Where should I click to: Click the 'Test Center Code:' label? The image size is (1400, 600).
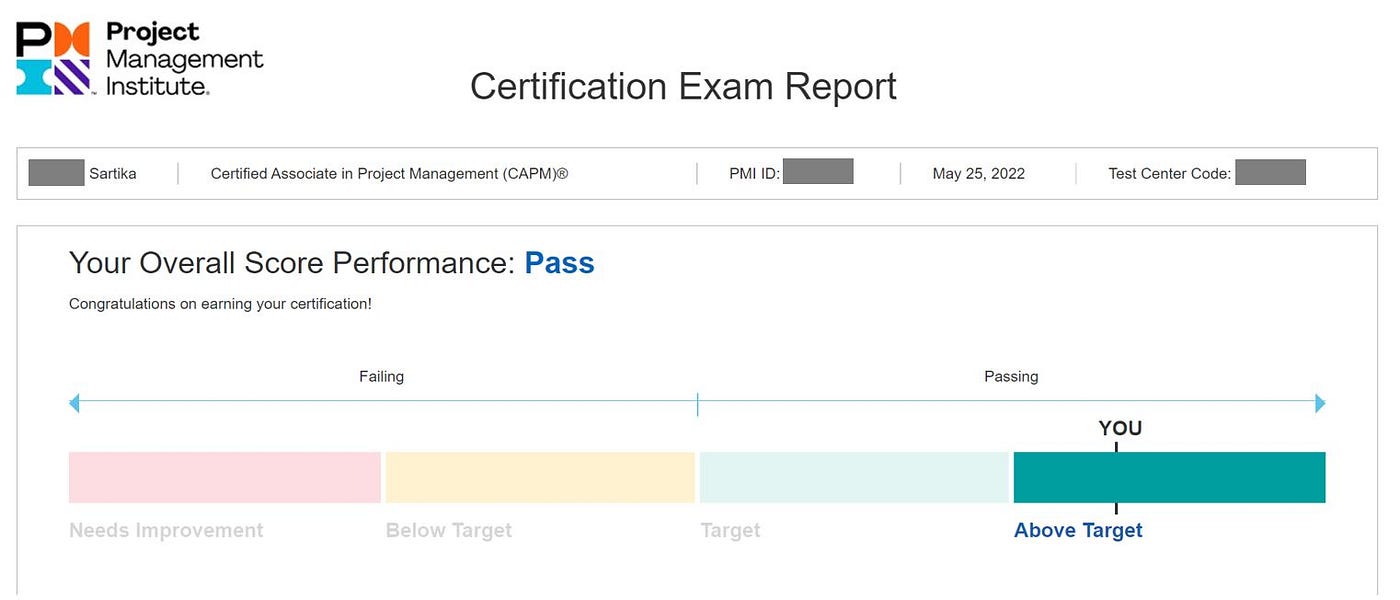[1169, 173]
